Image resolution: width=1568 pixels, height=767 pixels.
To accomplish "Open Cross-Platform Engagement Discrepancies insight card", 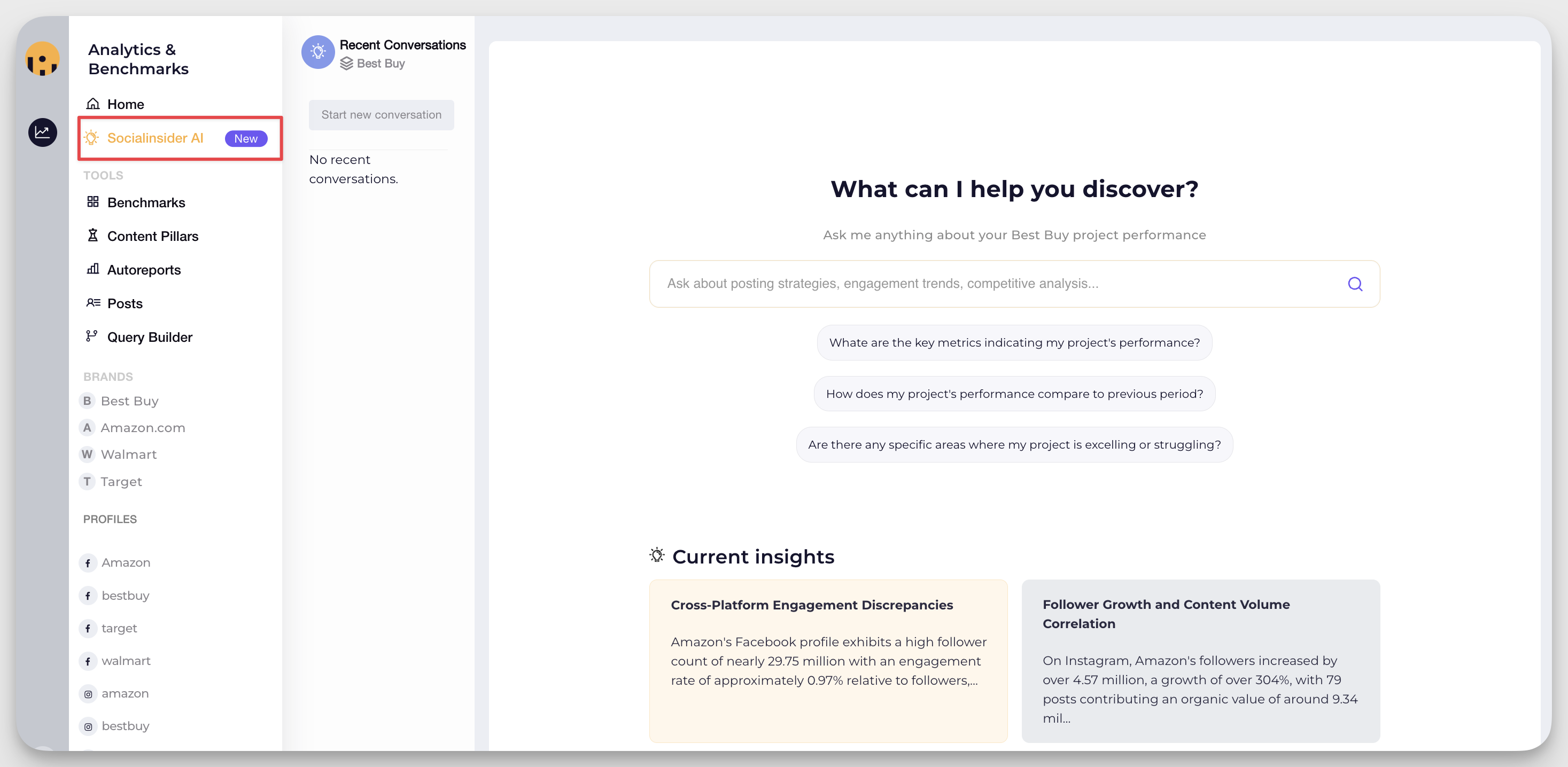I will [828, 661].
